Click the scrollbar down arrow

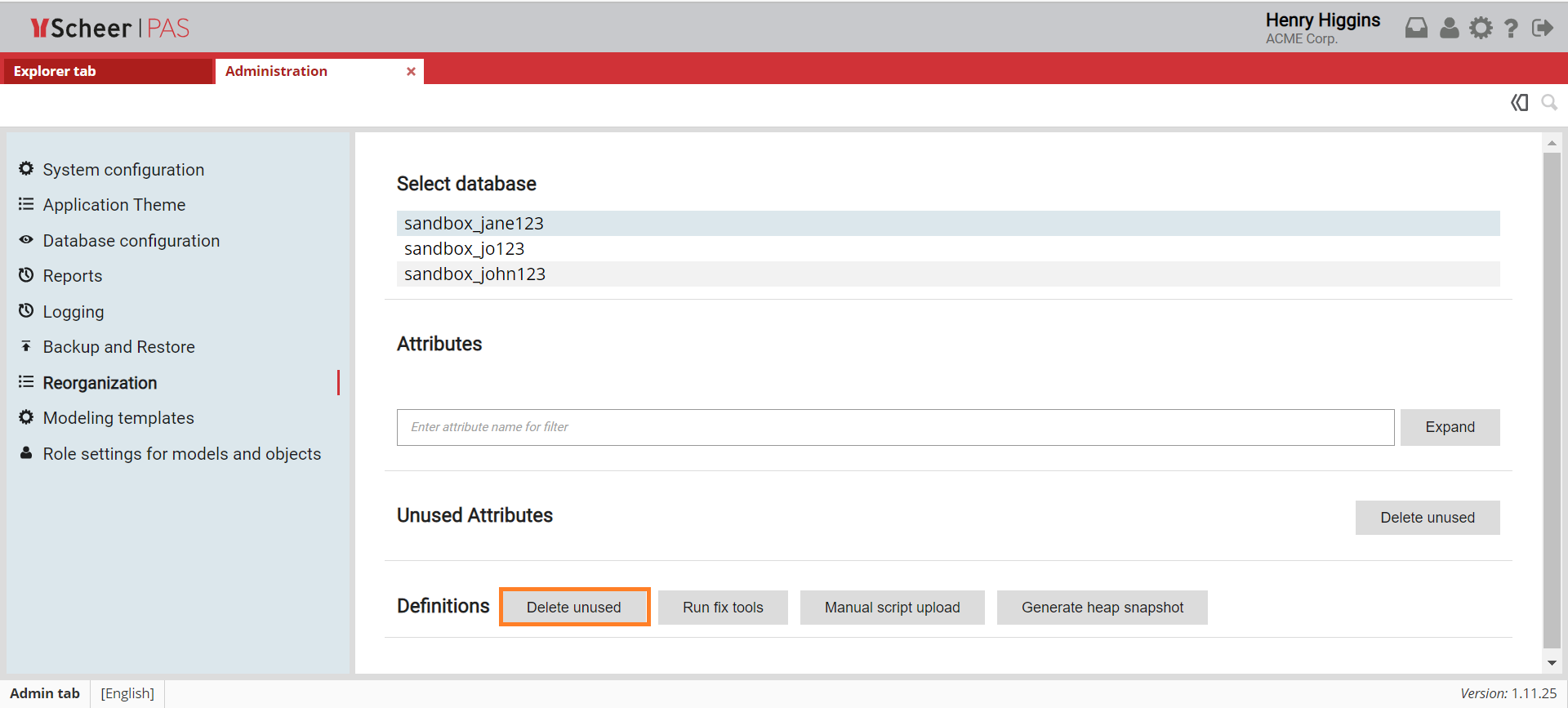[1552, 663]
